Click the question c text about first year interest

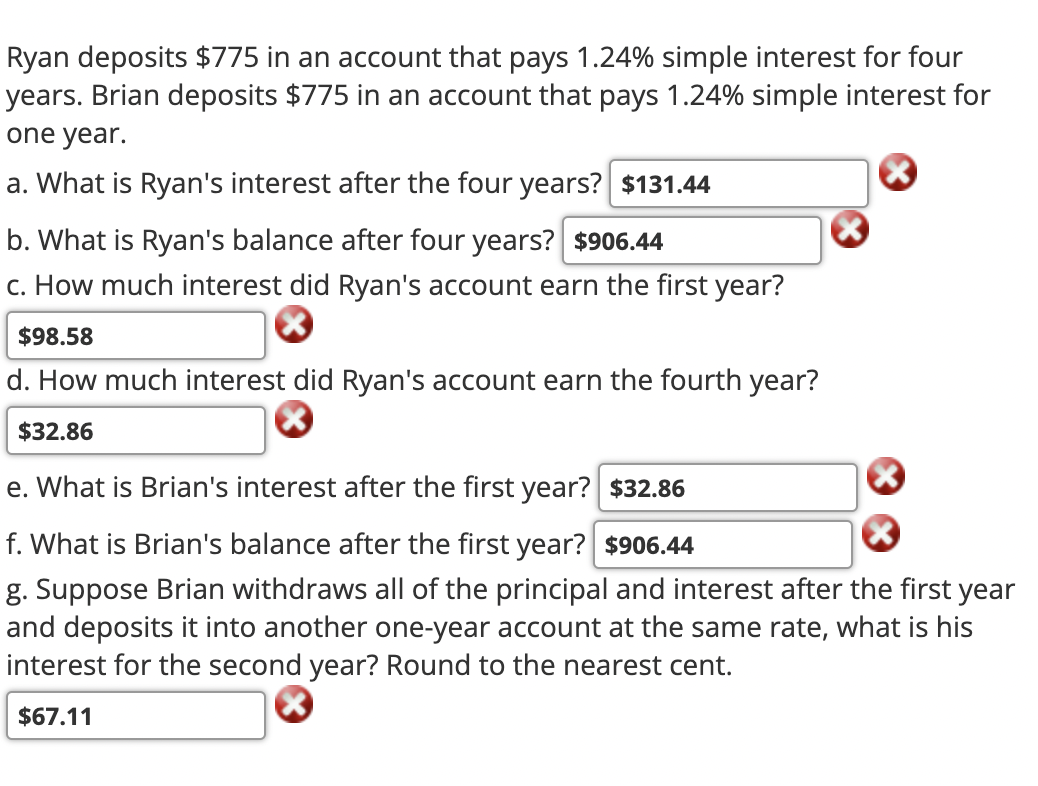[395, 285]
